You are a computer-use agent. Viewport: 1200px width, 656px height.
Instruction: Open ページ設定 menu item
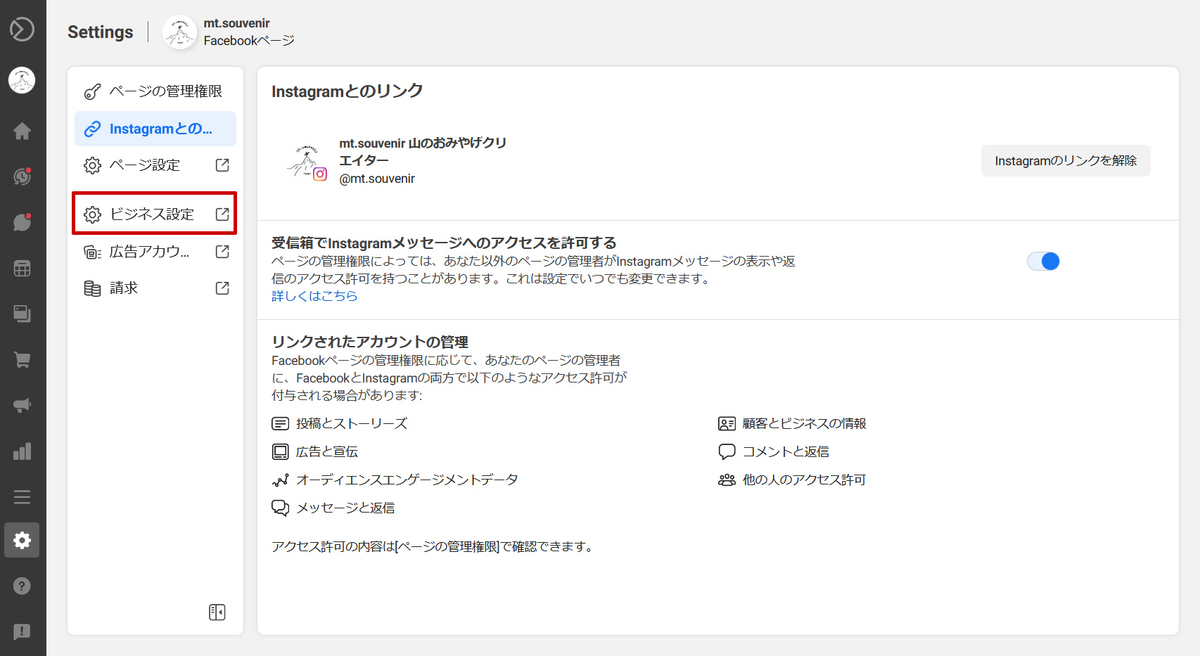tap(155, 164)
